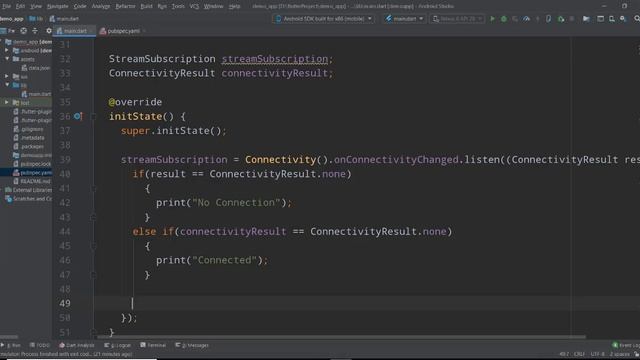Click the hot reload lightning icon
Screen dimensions: 640x360
pos(538,19)
